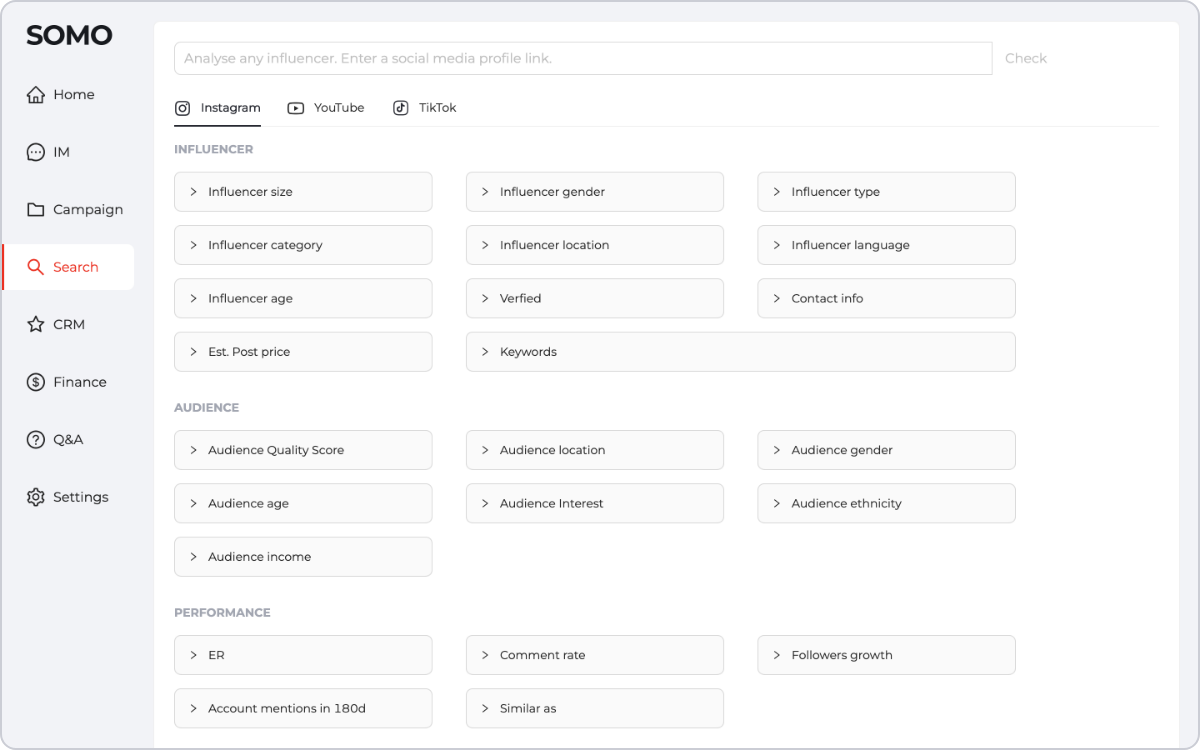This screenshot has height=750, width=1200.
Task: Click the influencer profile link input field
Action: [x=582, y=58]
